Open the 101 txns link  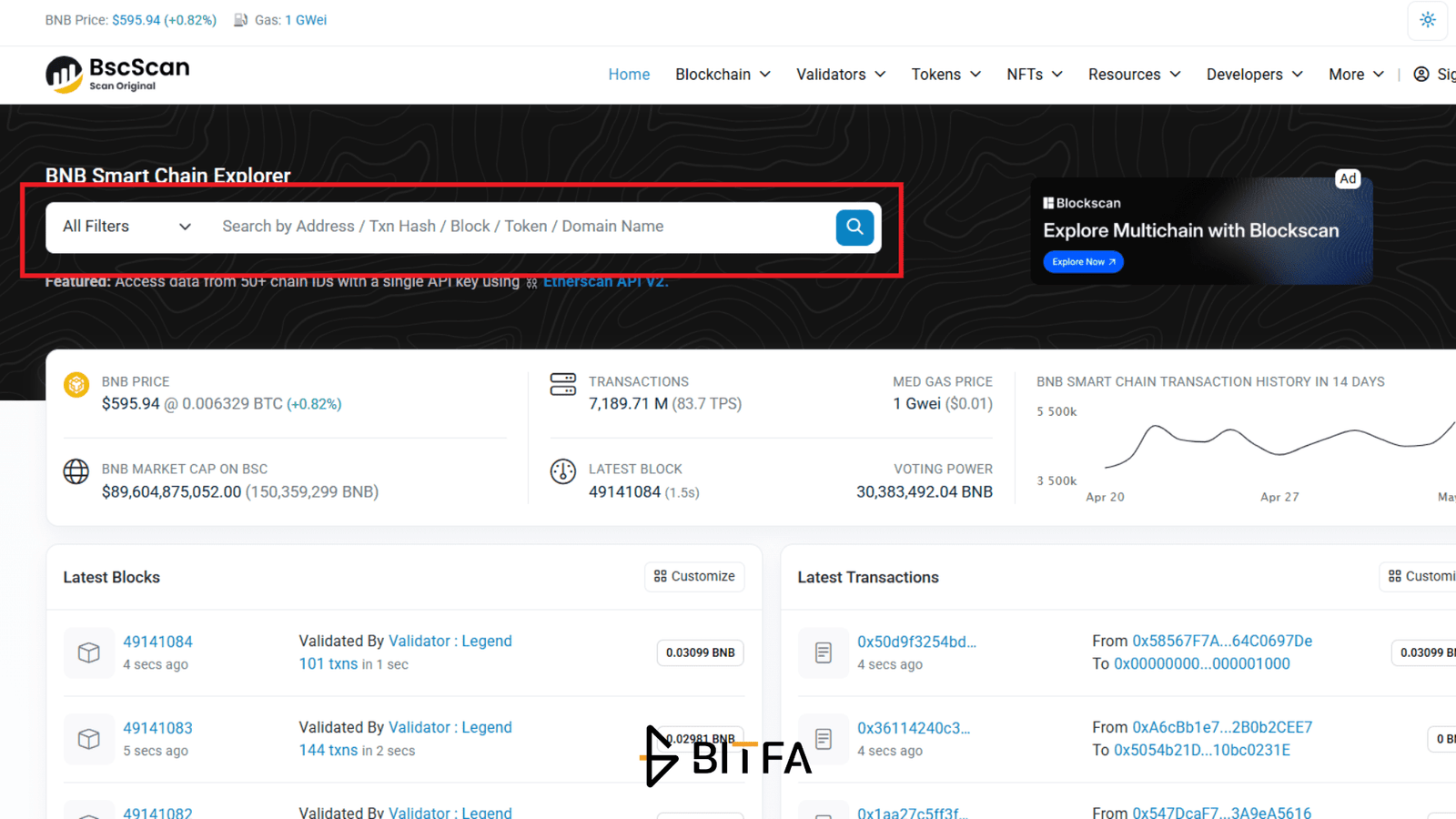click(x=329, y=663)
